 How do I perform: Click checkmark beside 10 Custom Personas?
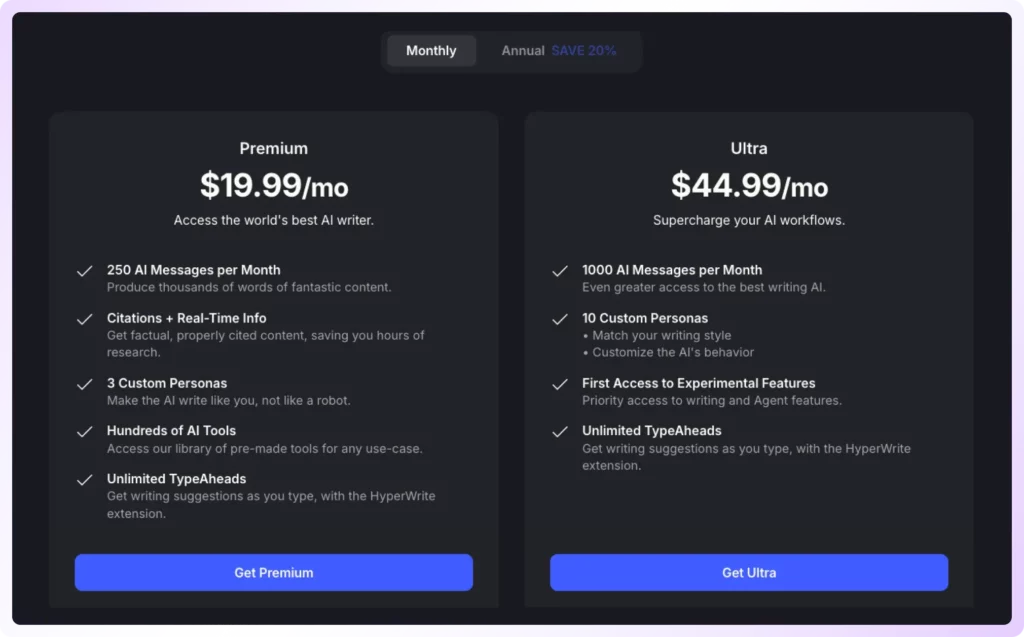[560, 319]
